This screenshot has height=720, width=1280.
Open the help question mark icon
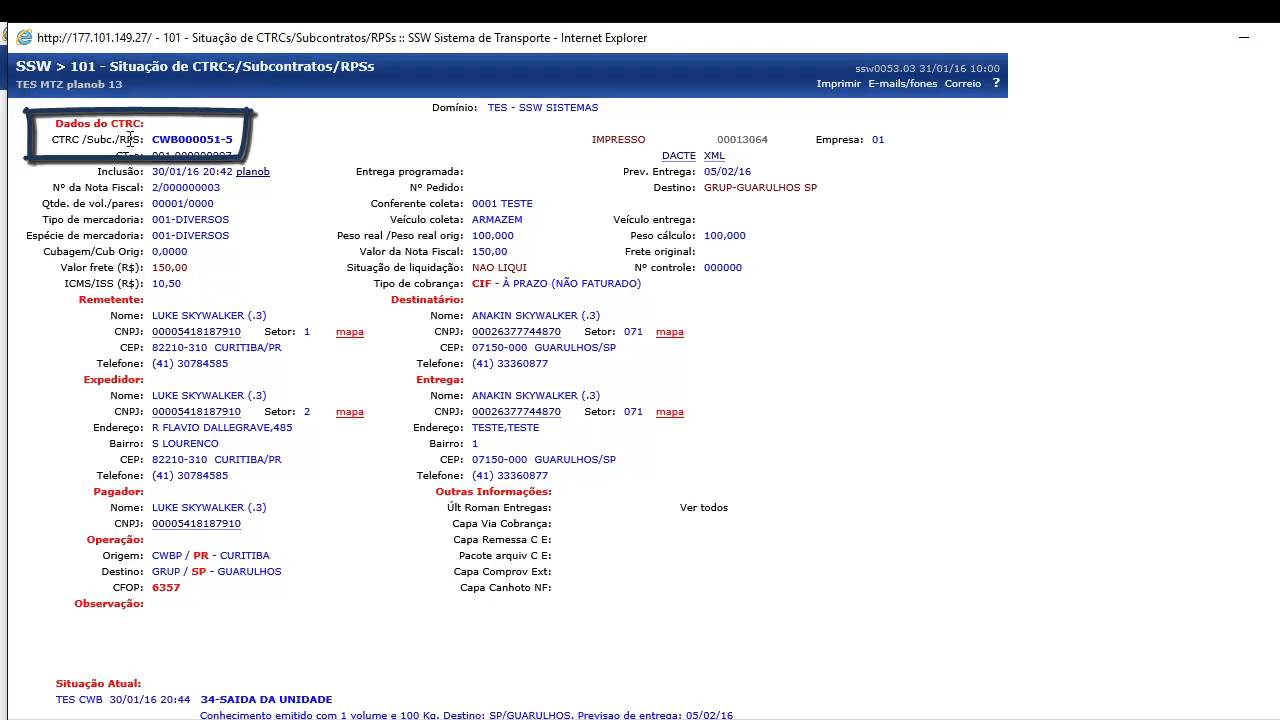[996, 83]
